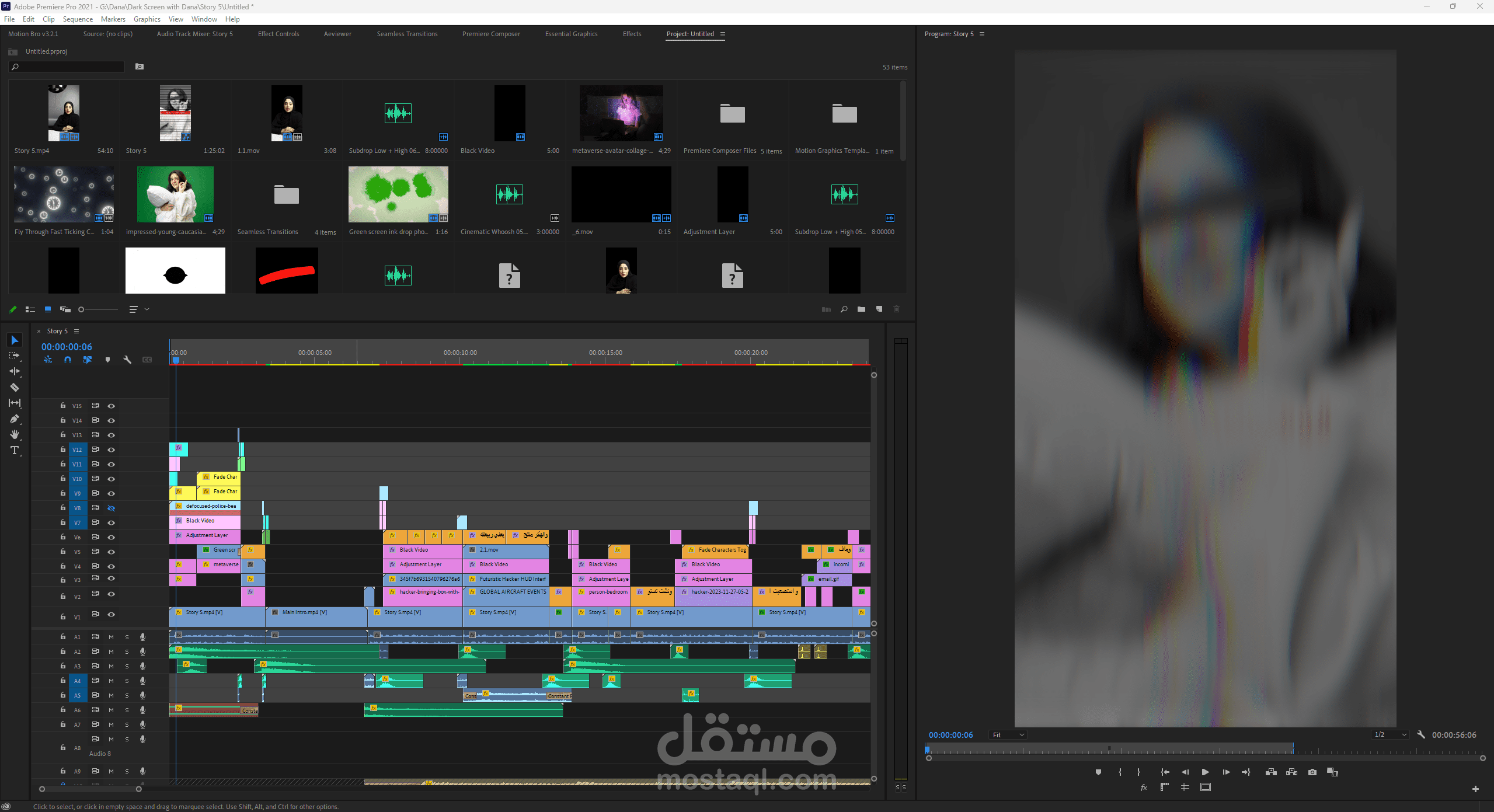Viewport: 1494px width, 812px height.
Task: Click the Export Frame camera icon
Action: (1312, 772)
